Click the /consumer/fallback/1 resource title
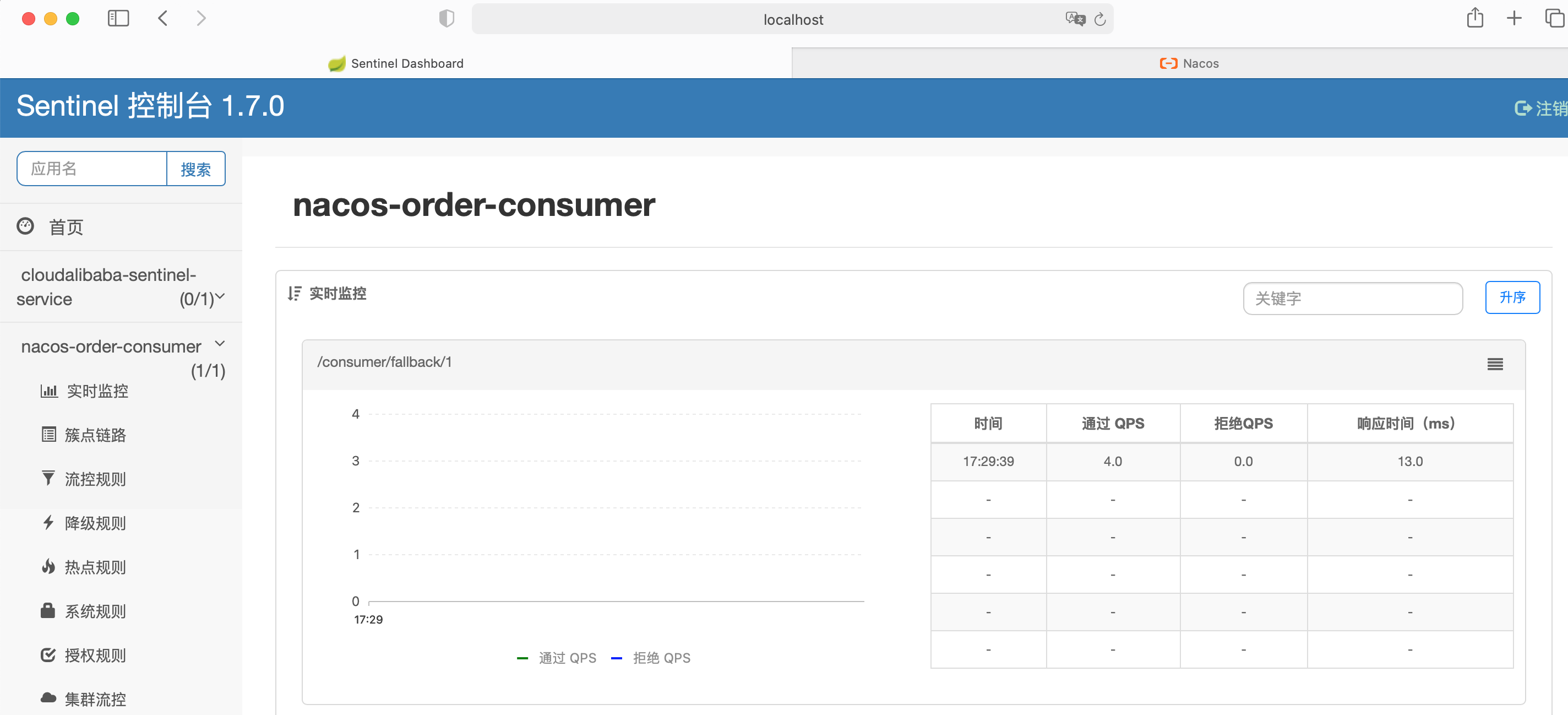Image resolution: width=1568 pixels, height=715 pixels. [384, 362]
